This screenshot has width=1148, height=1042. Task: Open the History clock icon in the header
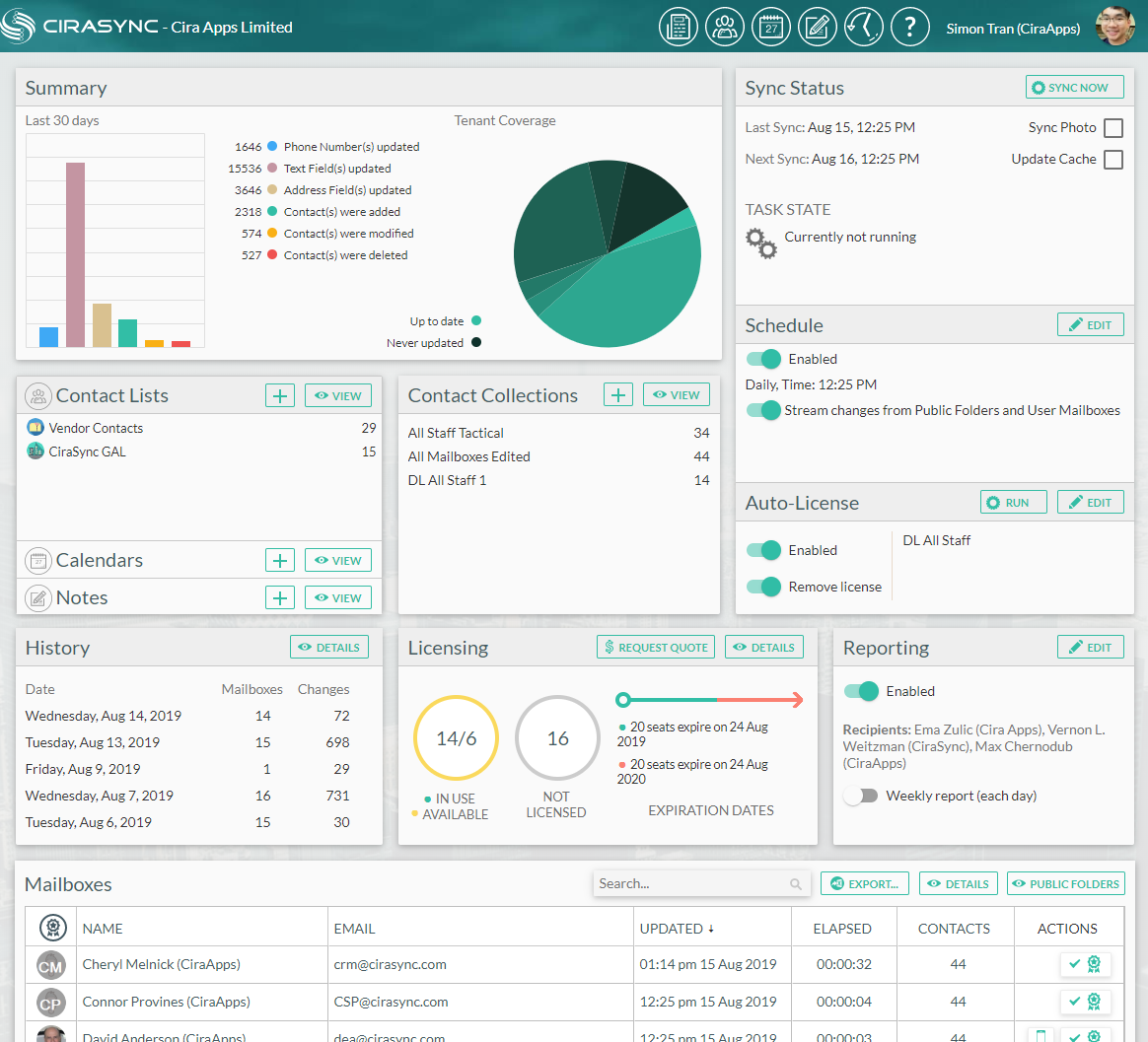pyautogui.click(x=864, y=27)
